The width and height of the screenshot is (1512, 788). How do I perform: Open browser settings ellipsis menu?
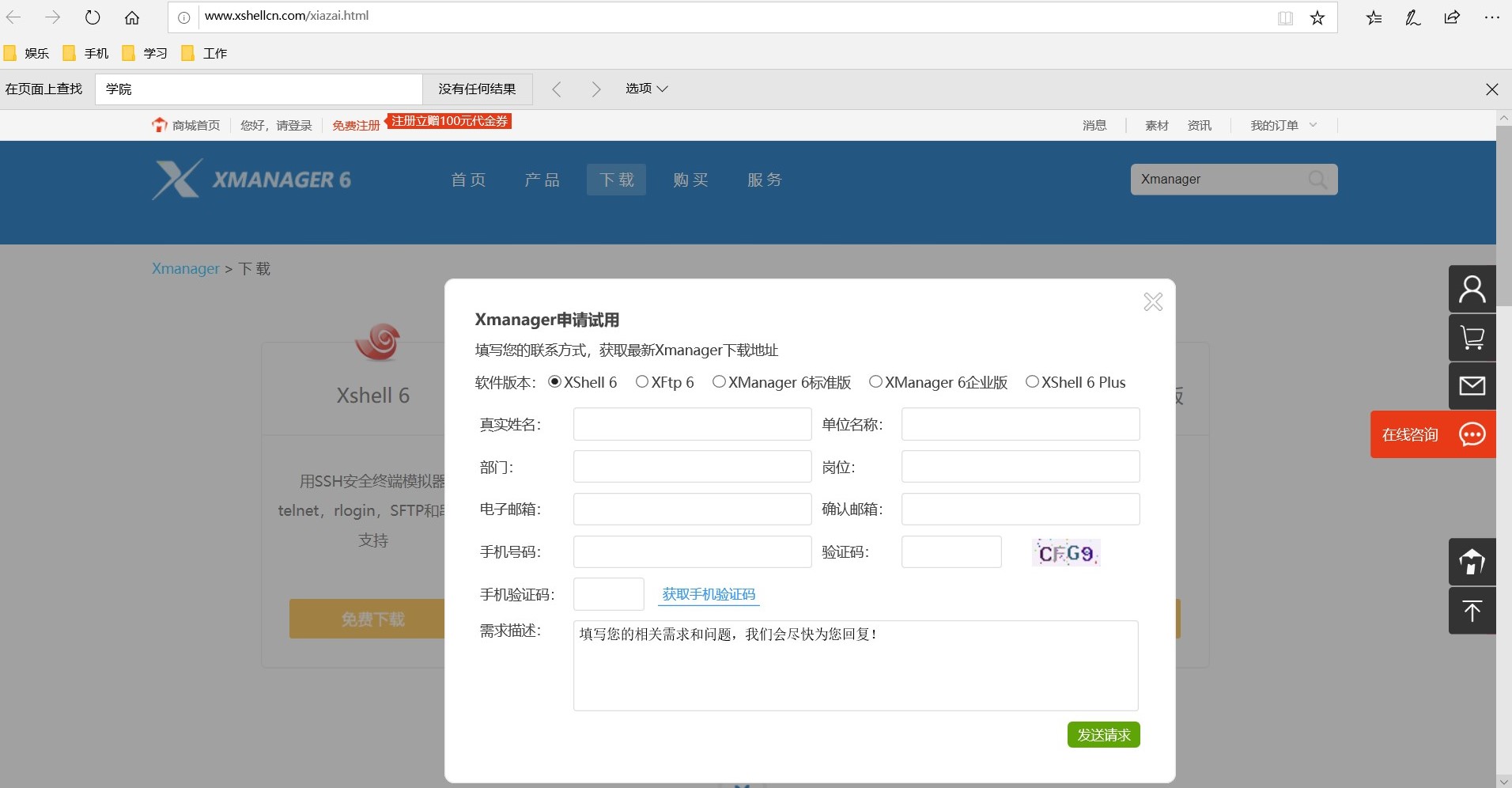[1492, 17]
